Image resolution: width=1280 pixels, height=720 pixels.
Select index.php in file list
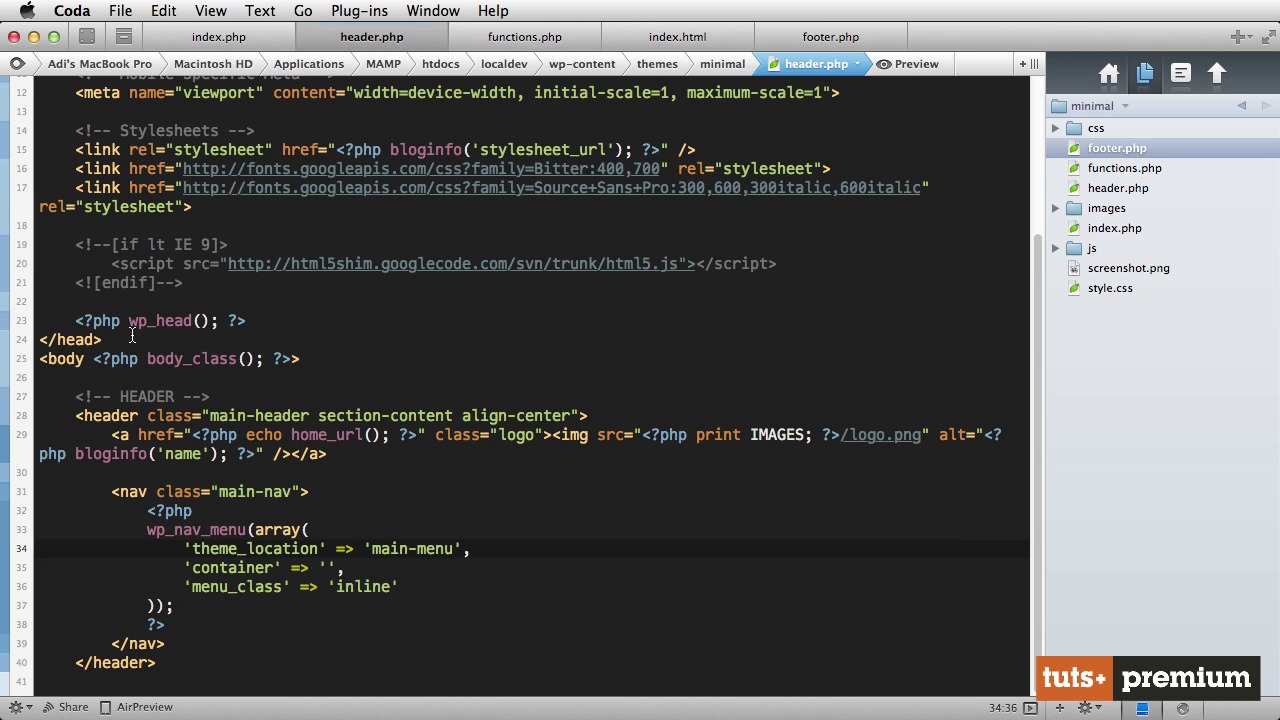click(x=1163, y=228)
